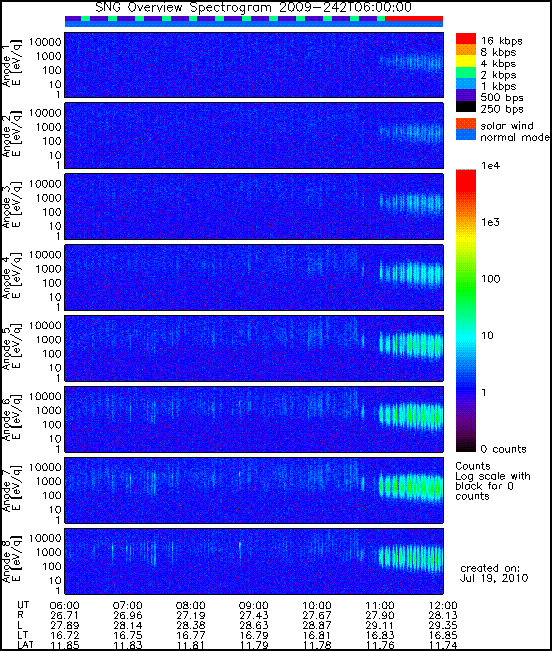Image resolution: width=552 pixels, height=651 pixels.
Task: Click the 100 tick label of Anode 5
Action: [x=51, y=354]
